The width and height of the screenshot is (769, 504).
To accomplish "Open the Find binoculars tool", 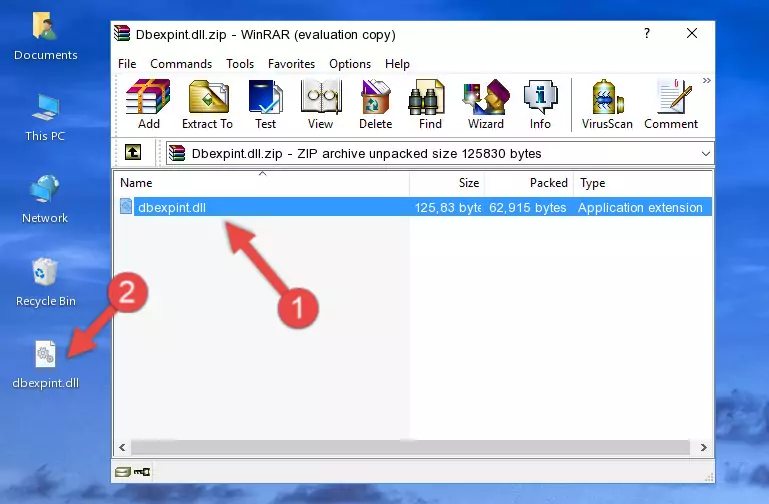I will point(430,104).
